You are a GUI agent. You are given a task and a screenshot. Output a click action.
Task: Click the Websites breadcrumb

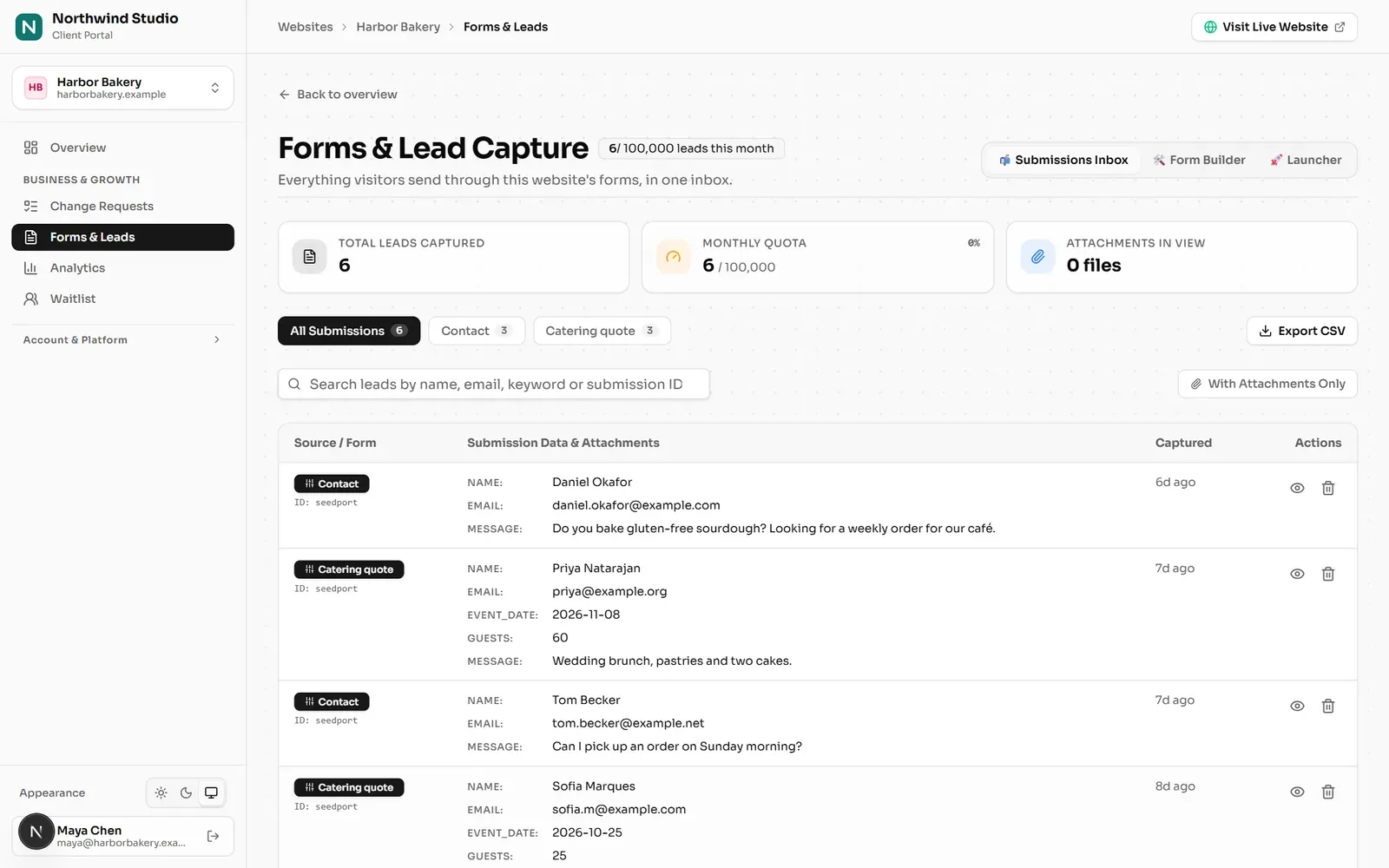[x=306, y=27]
